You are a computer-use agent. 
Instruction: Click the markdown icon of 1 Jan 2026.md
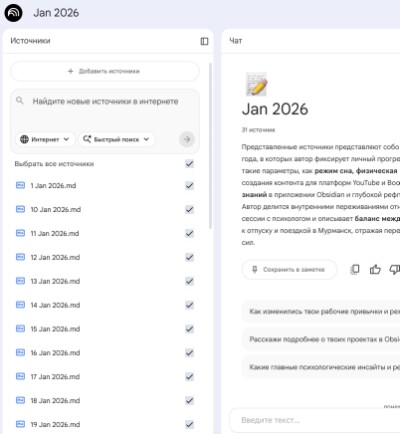click(x=20, y=185)
